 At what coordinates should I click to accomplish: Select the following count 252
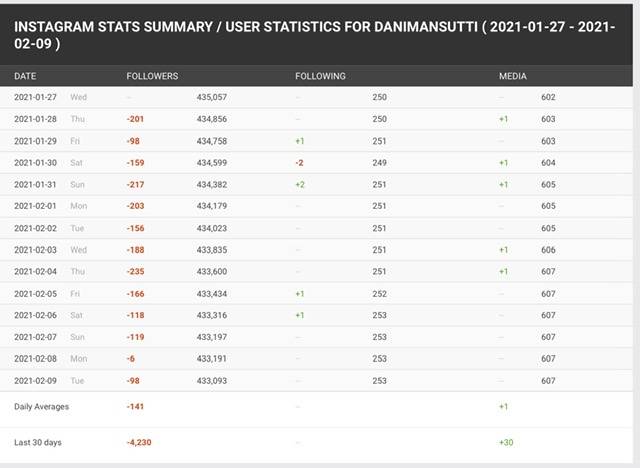coord(379,294)
